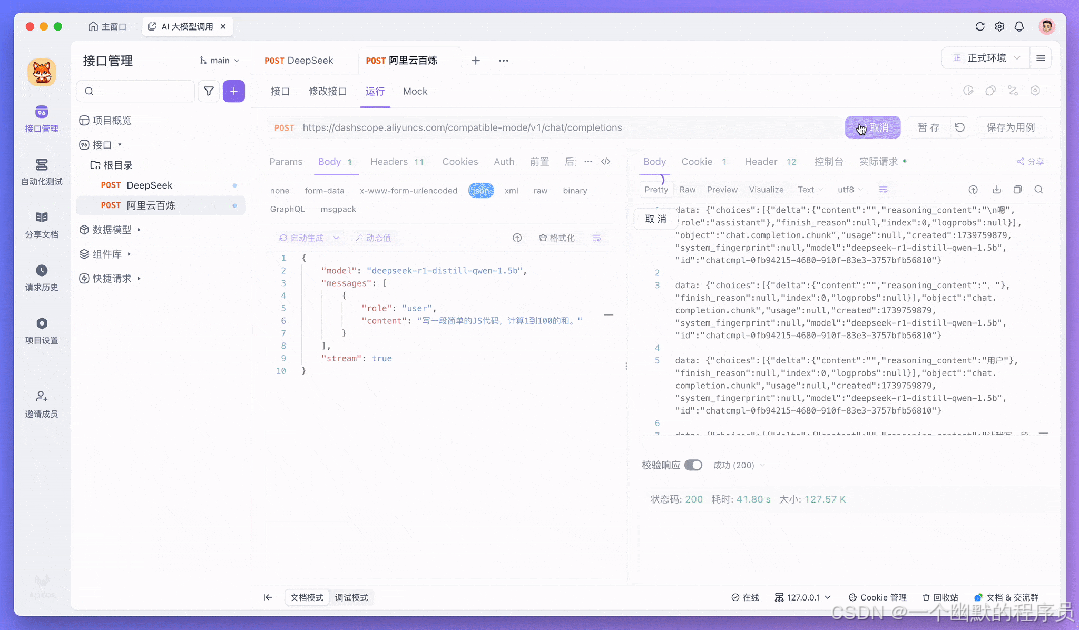The width and height of the screenshot is (1079, 630).
Task: Open settings gear in title bar
Action: coord(999,27)
